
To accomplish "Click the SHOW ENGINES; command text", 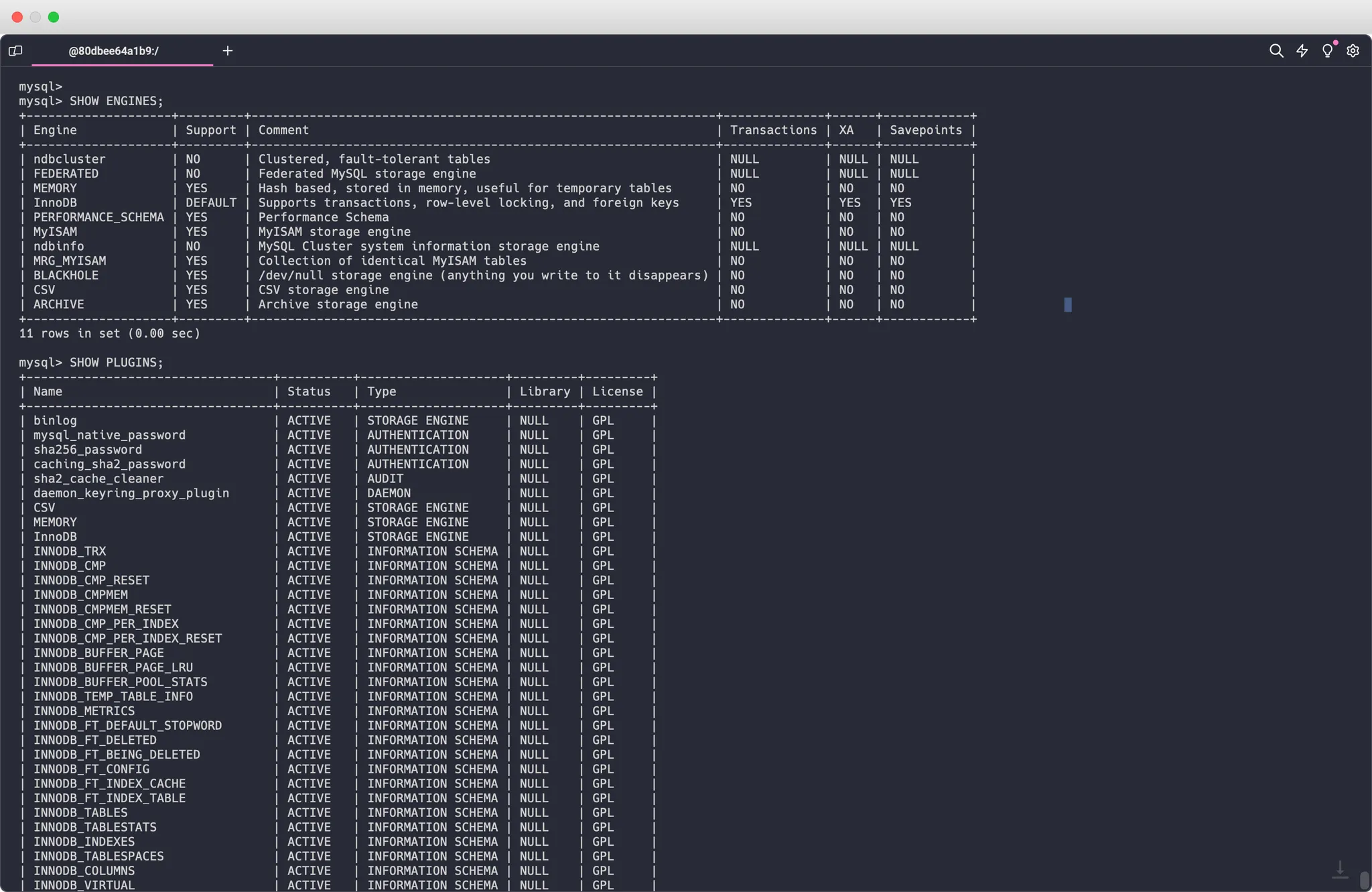I will [116, 101].
